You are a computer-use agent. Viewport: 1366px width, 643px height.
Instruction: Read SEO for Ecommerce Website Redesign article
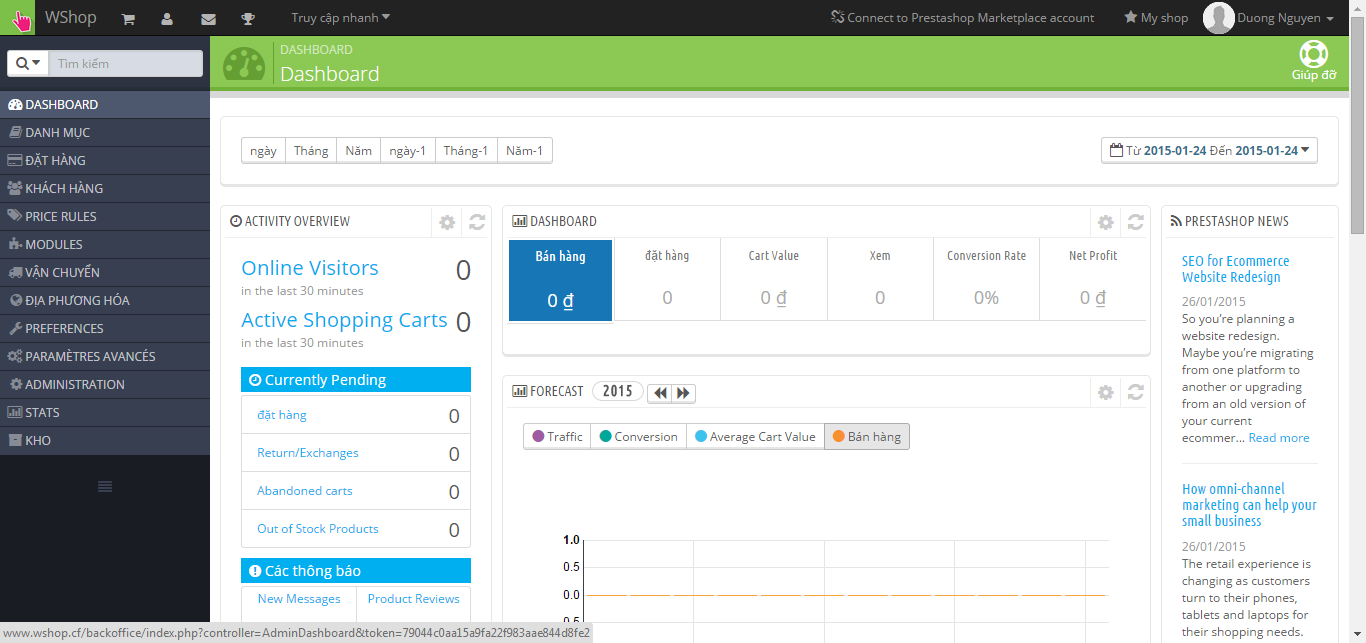(1236, 269)
